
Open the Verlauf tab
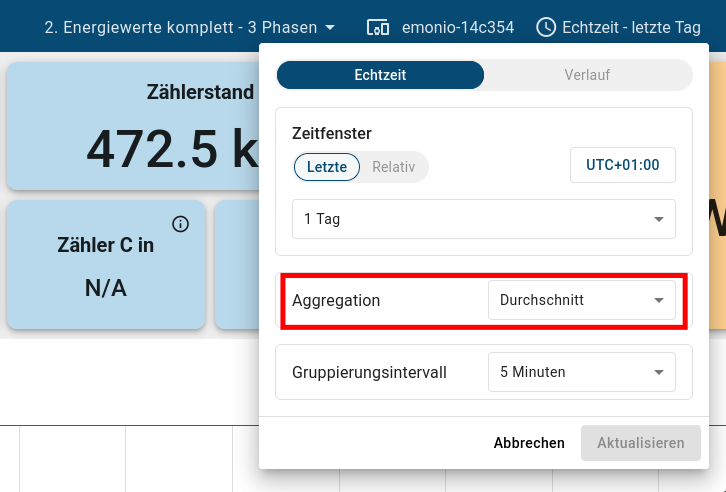[587, 75]
